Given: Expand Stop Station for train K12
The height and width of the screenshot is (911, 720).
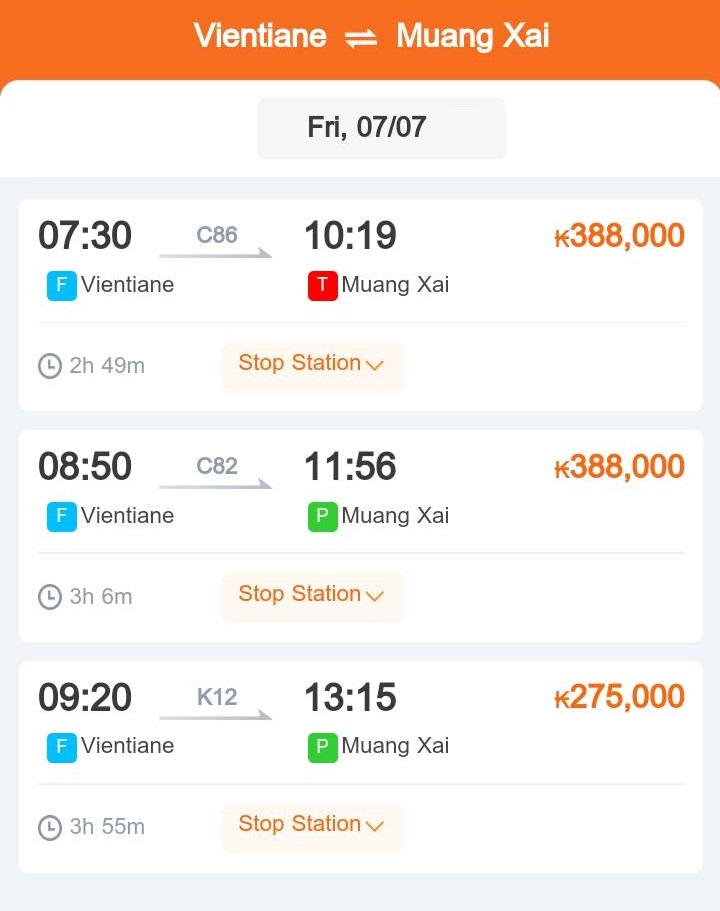Looking at the screenshot, I should tap(312, 827).
